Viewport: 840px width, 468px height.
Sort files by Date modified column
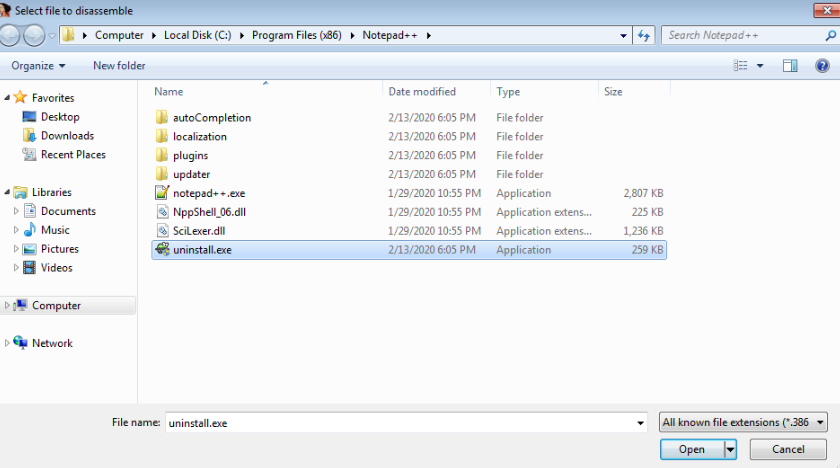[422, 92]
